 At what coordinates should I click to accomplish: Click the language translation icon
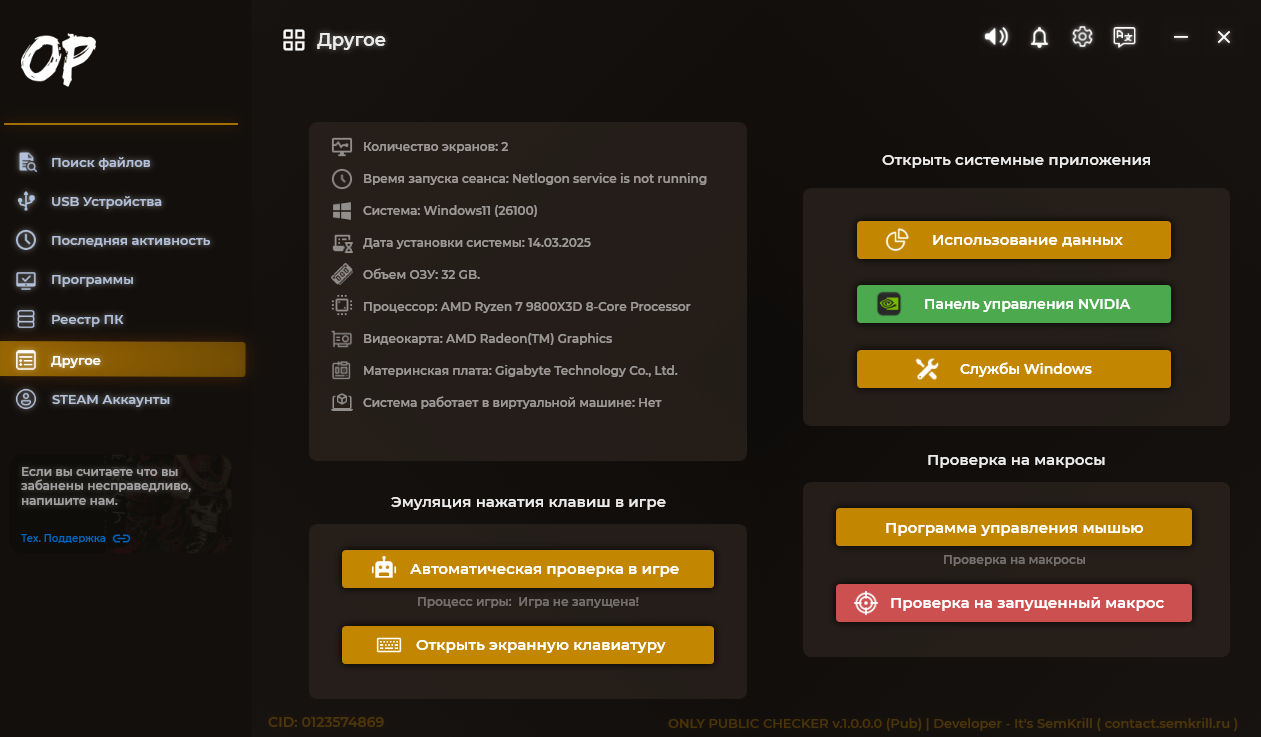[1124, 38]
